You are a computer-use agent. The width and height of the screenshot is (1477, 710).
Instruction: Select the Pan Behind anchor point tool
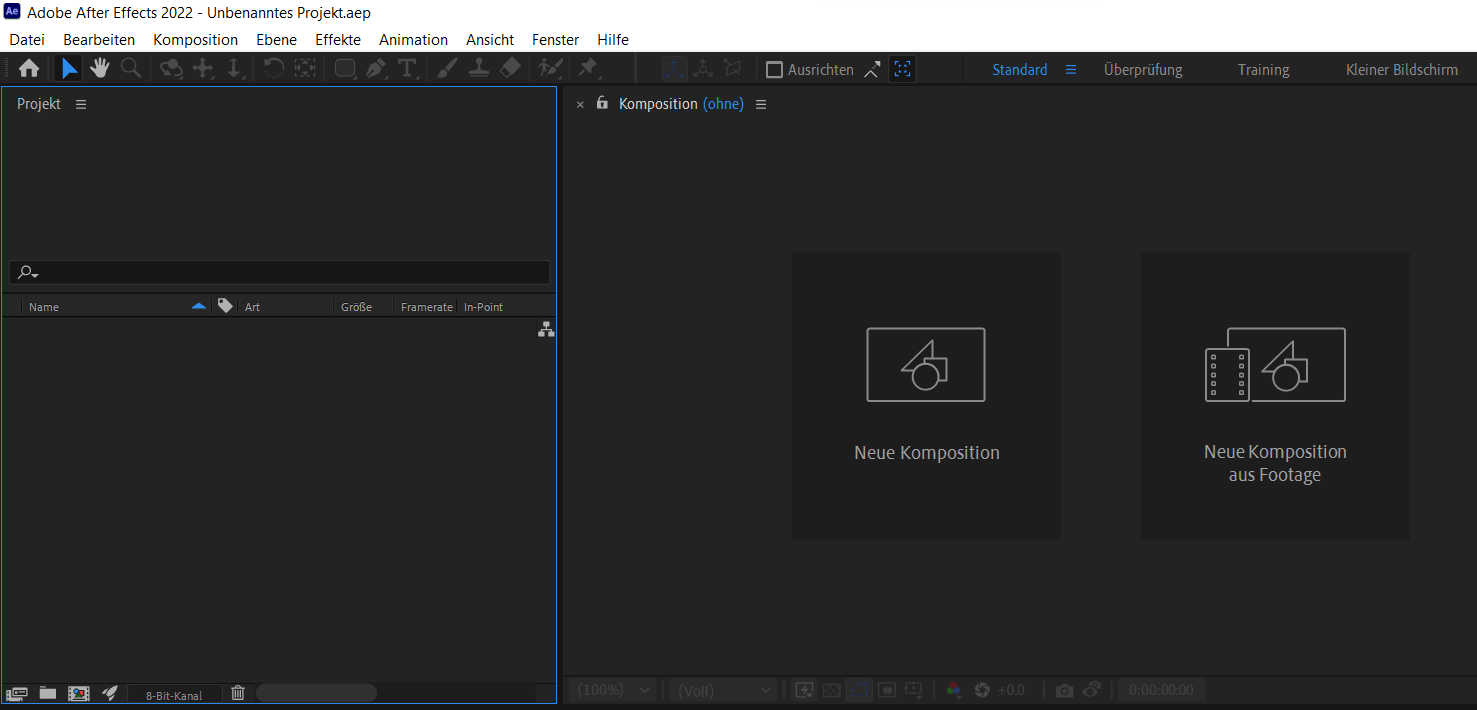point(305,69)
